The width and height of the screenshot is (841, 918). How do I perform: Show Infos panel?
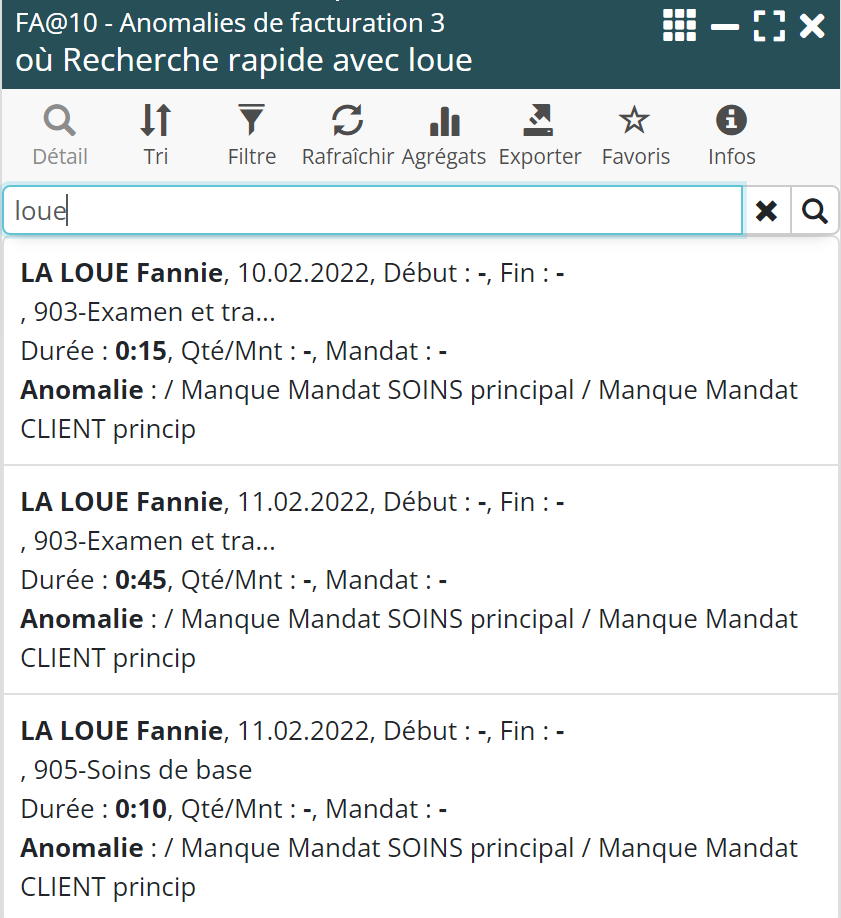click(731, 135)
